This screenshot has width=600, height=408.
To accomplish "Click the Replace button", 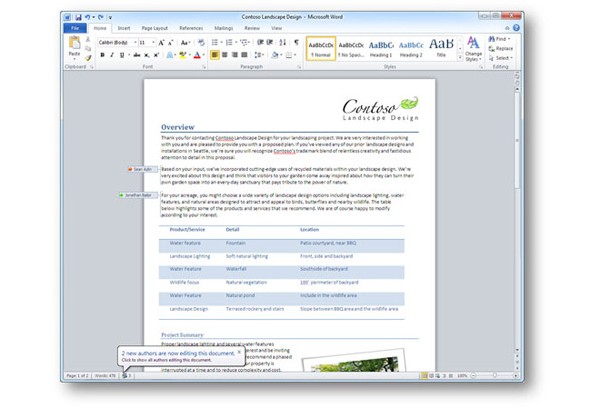I will pos(501,49).
